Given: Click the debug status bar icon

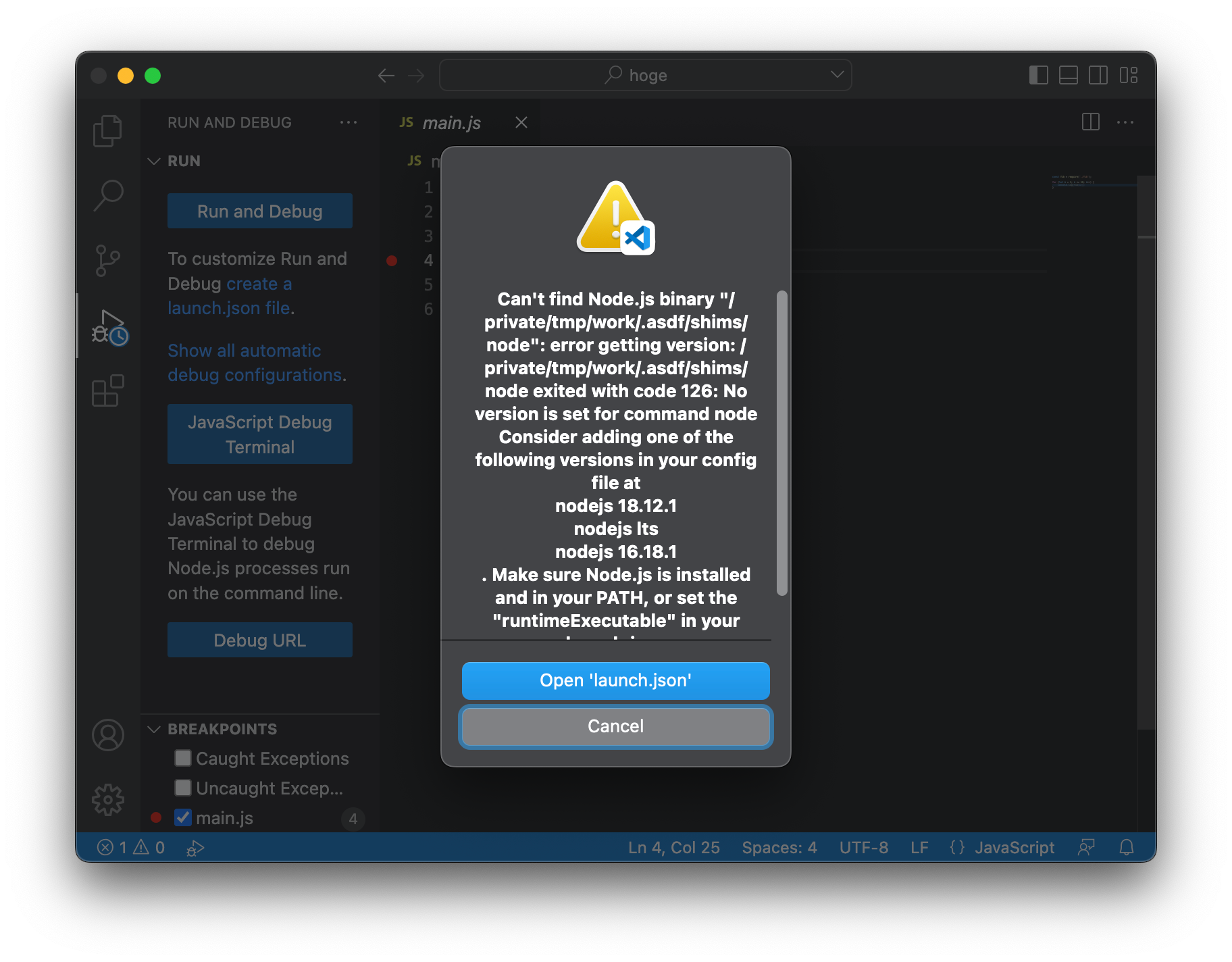Looking at the screenshot, I should pos(195,847).
